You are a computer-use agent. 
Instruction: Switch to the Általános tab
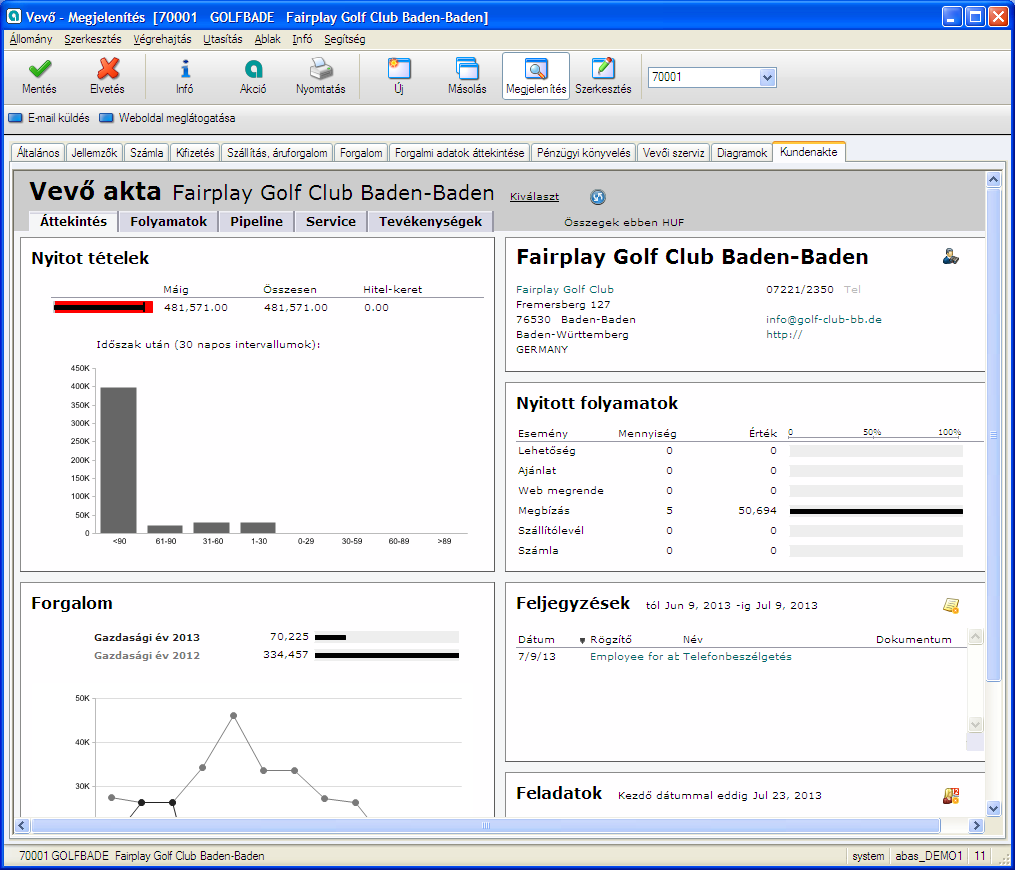pos(38,153)
